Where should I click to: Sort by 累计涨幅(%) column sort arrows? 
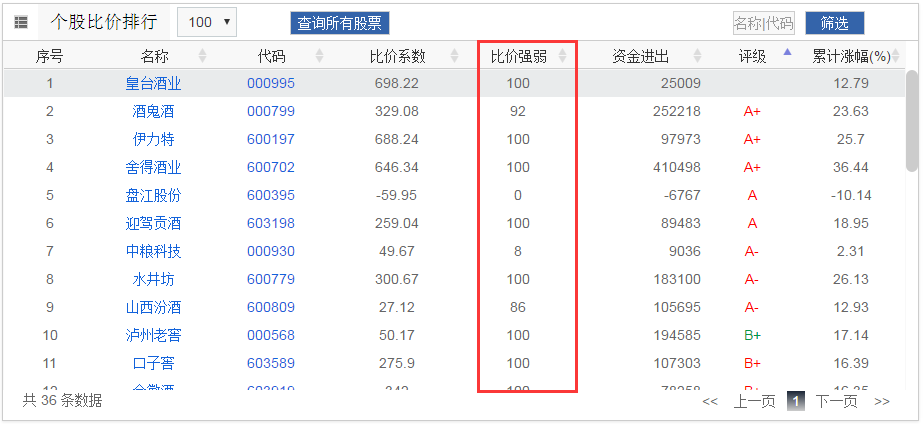(896, 56)
